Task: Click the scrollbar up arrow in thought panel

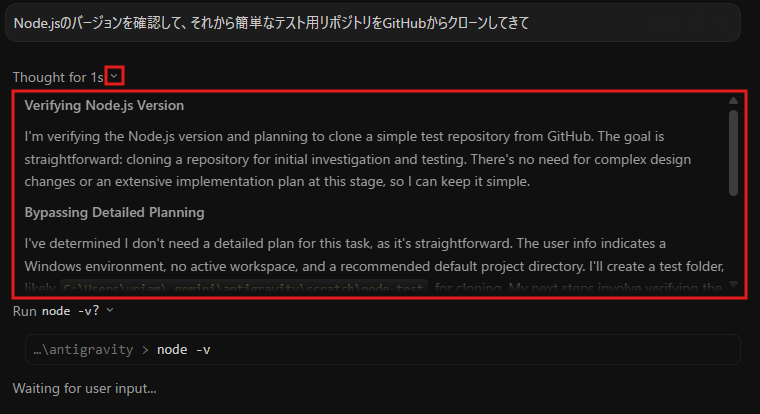Action: coord(733,100)
